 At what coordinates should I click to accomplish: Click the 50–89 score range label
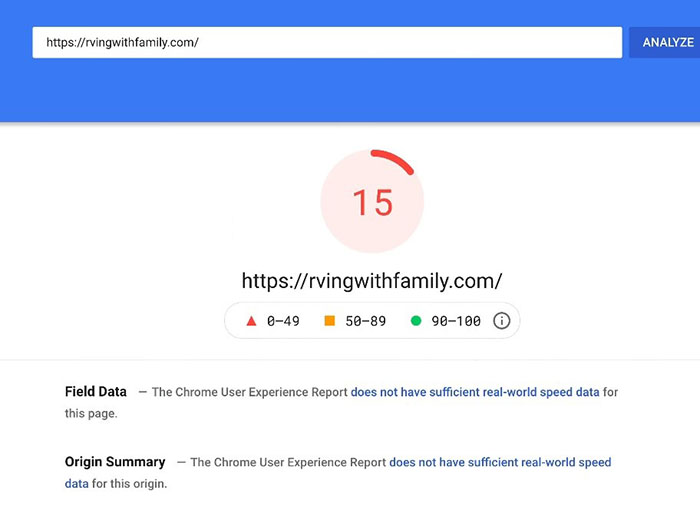click(365, 321)
